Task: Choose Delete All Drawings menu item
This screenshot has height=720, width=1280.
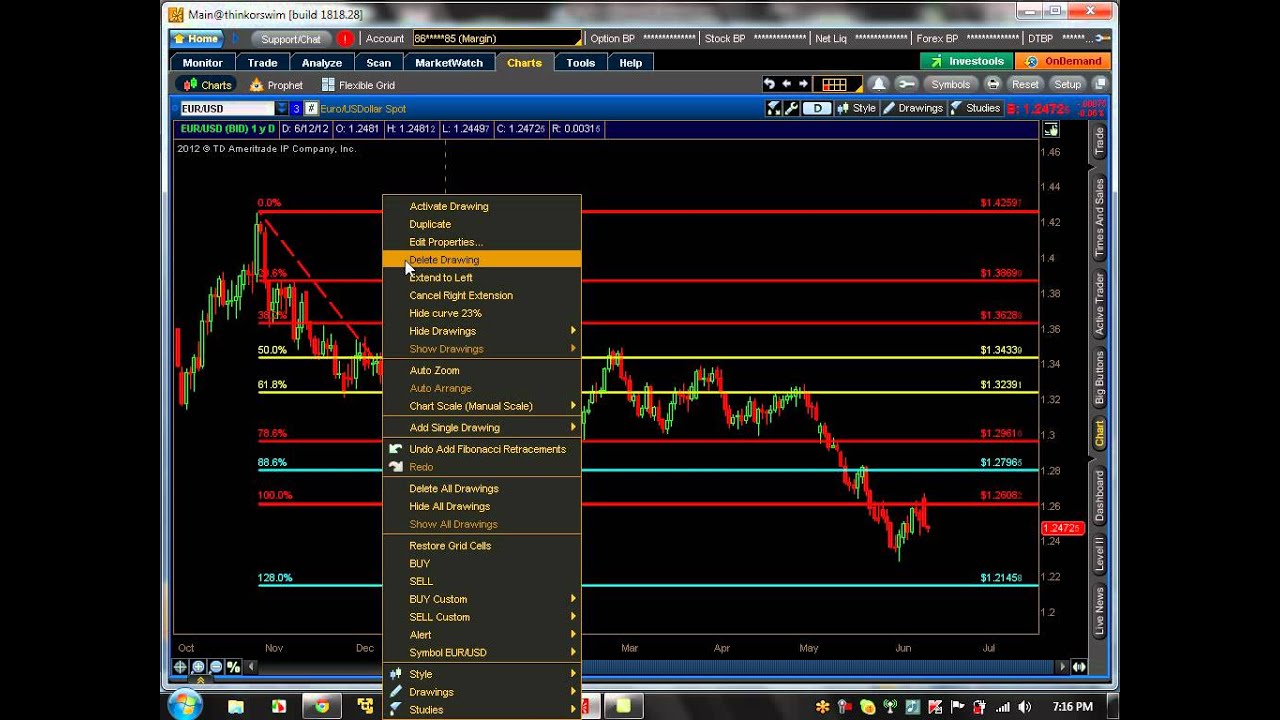Action: tap(481, 489)
